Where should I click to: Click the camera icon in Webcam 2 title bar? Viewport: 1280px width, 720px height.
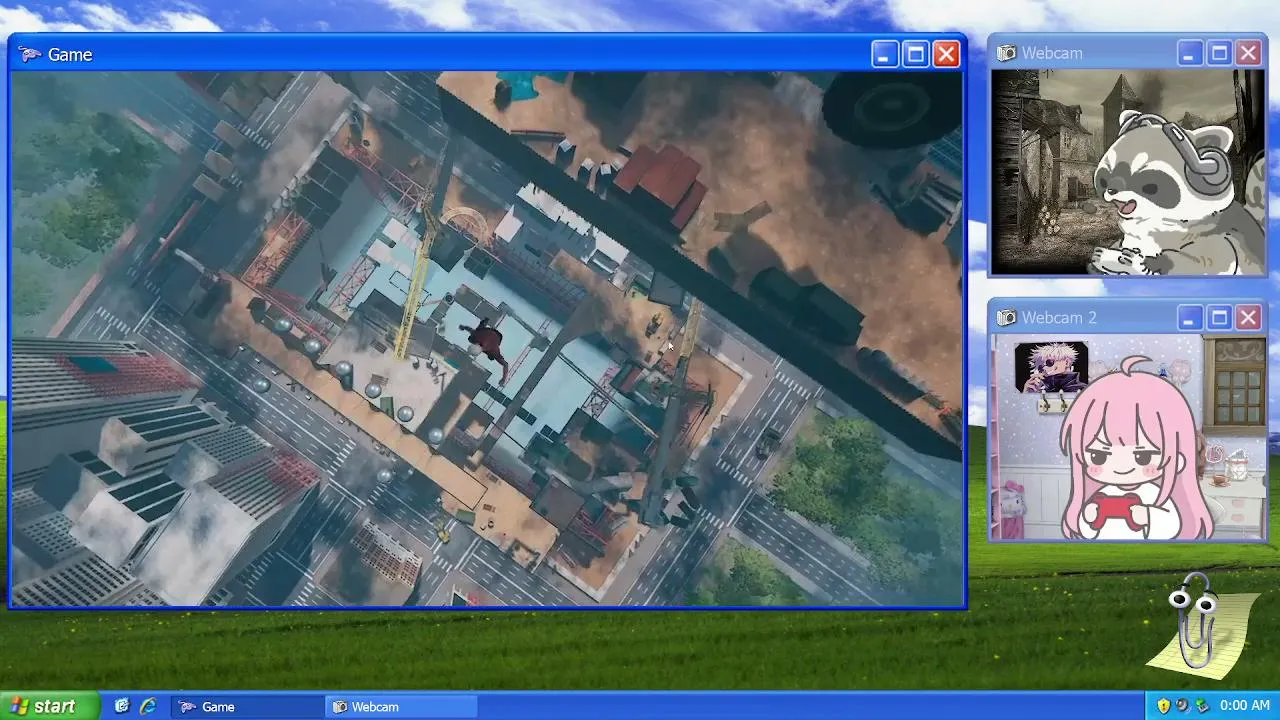tap(1007, 318)
